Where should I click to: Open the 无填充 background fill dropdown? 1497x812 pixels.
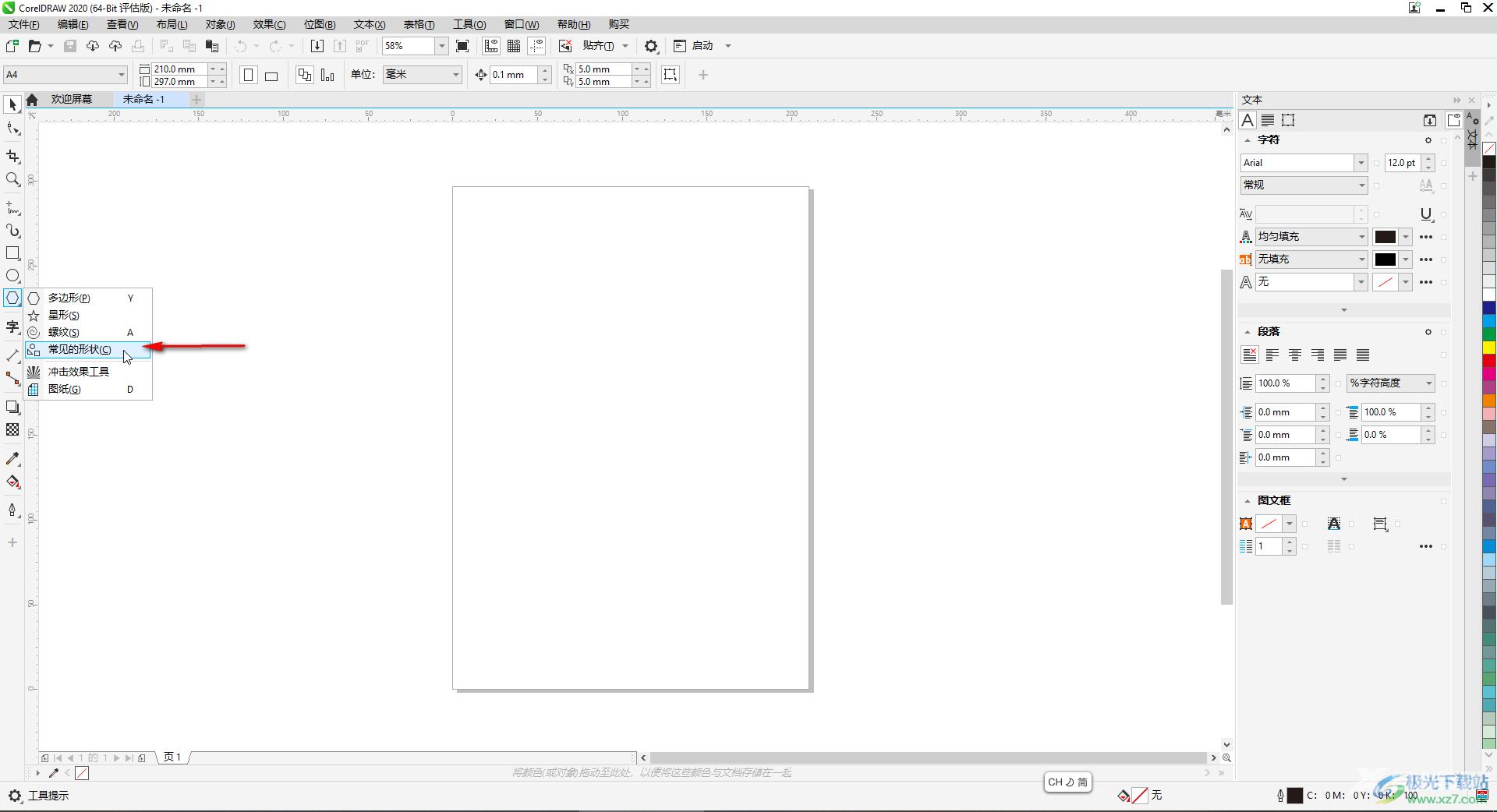coord(1361,259)
